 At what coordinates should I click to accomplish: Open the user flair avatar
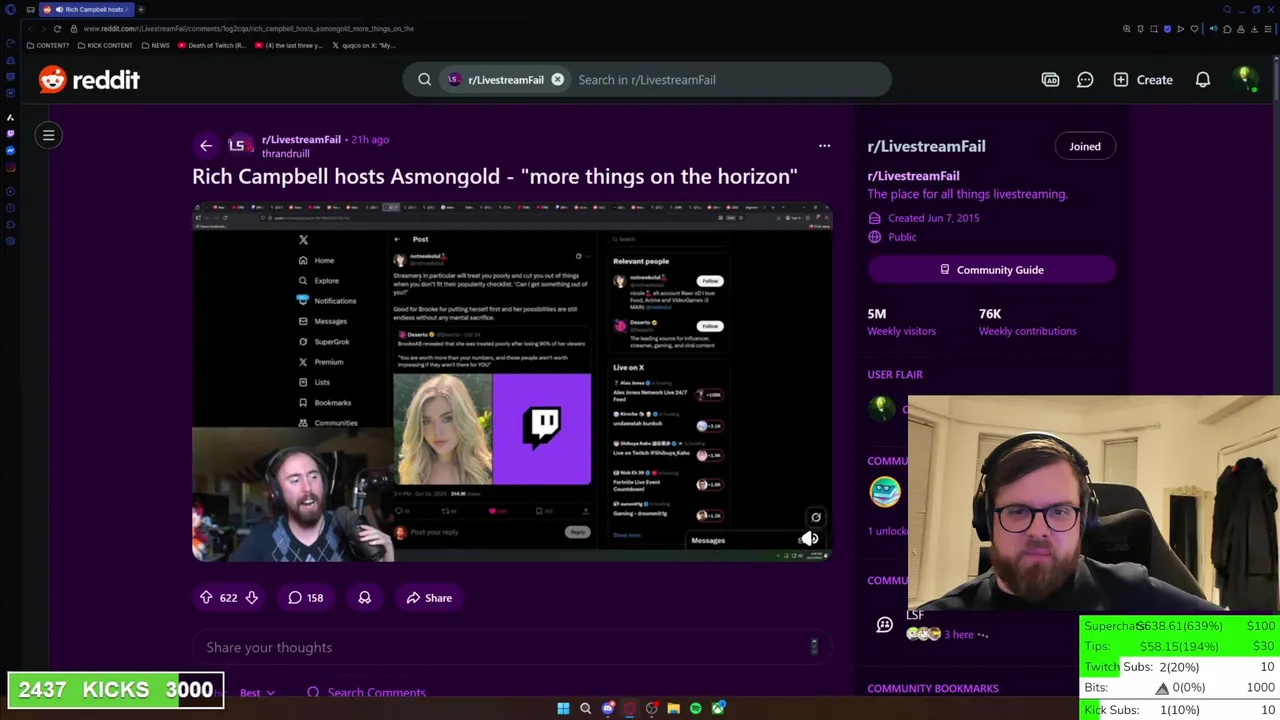(882, 408)
